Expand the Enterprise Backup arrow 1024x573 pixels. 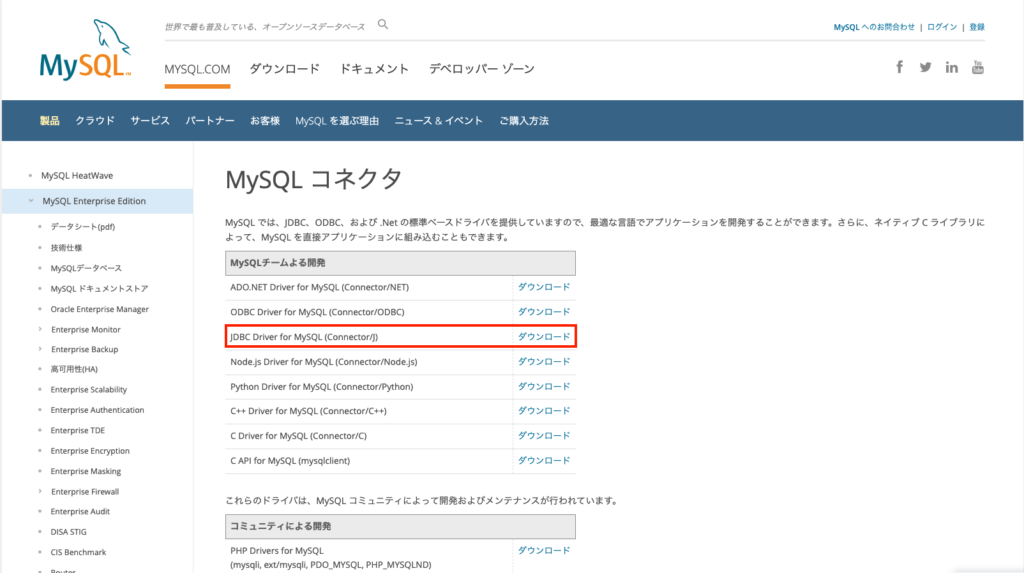click(x=40, y=349)
